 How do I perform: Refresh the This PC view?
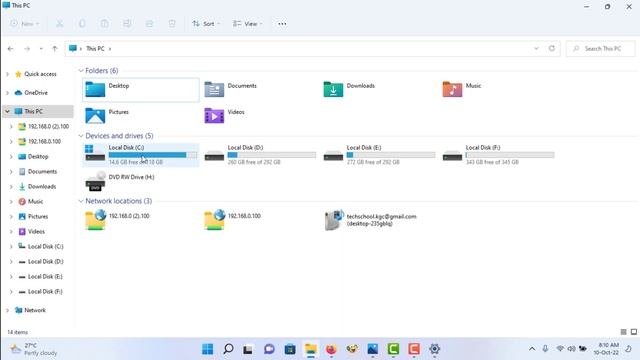pos(552,48)
